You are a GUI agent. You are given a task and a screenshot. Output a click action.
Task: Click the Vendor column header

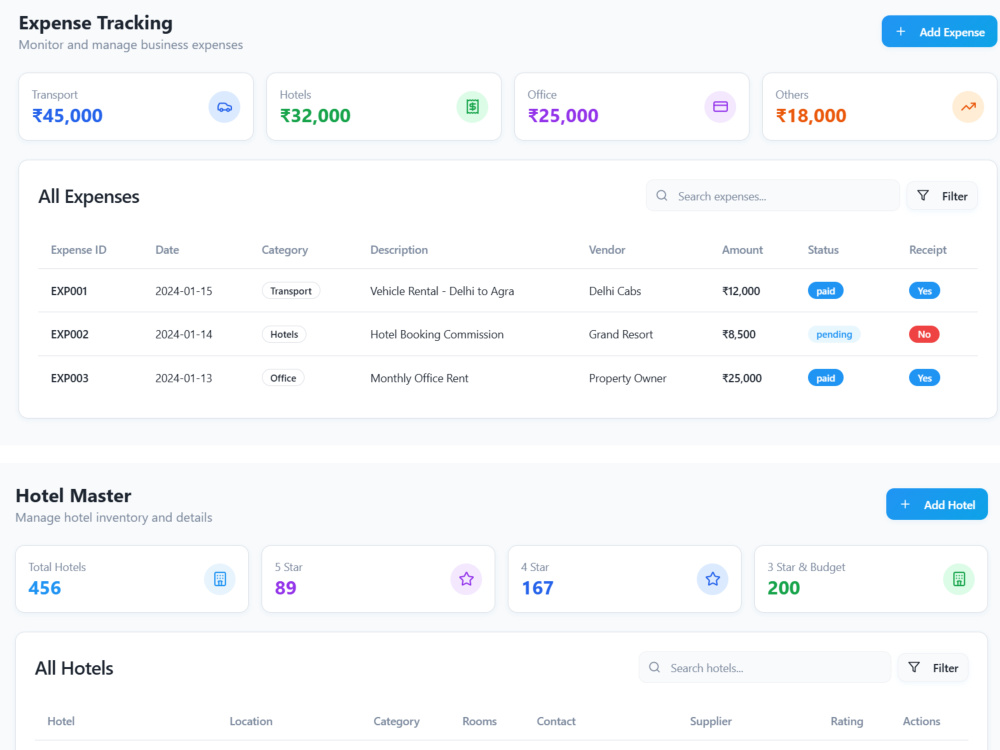pyautogui.click(x=607, y=250)
